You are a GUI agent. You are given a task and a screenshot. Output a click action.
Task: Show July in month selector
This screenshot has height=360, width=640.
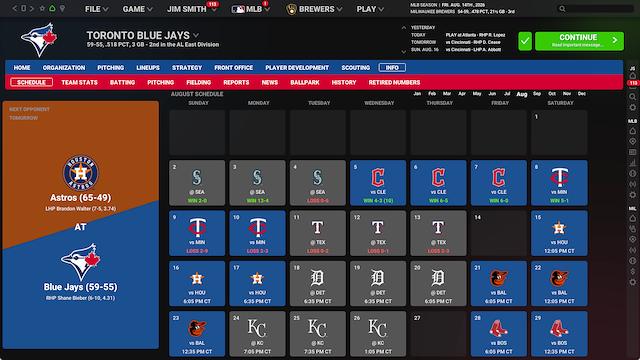[507, 94]
